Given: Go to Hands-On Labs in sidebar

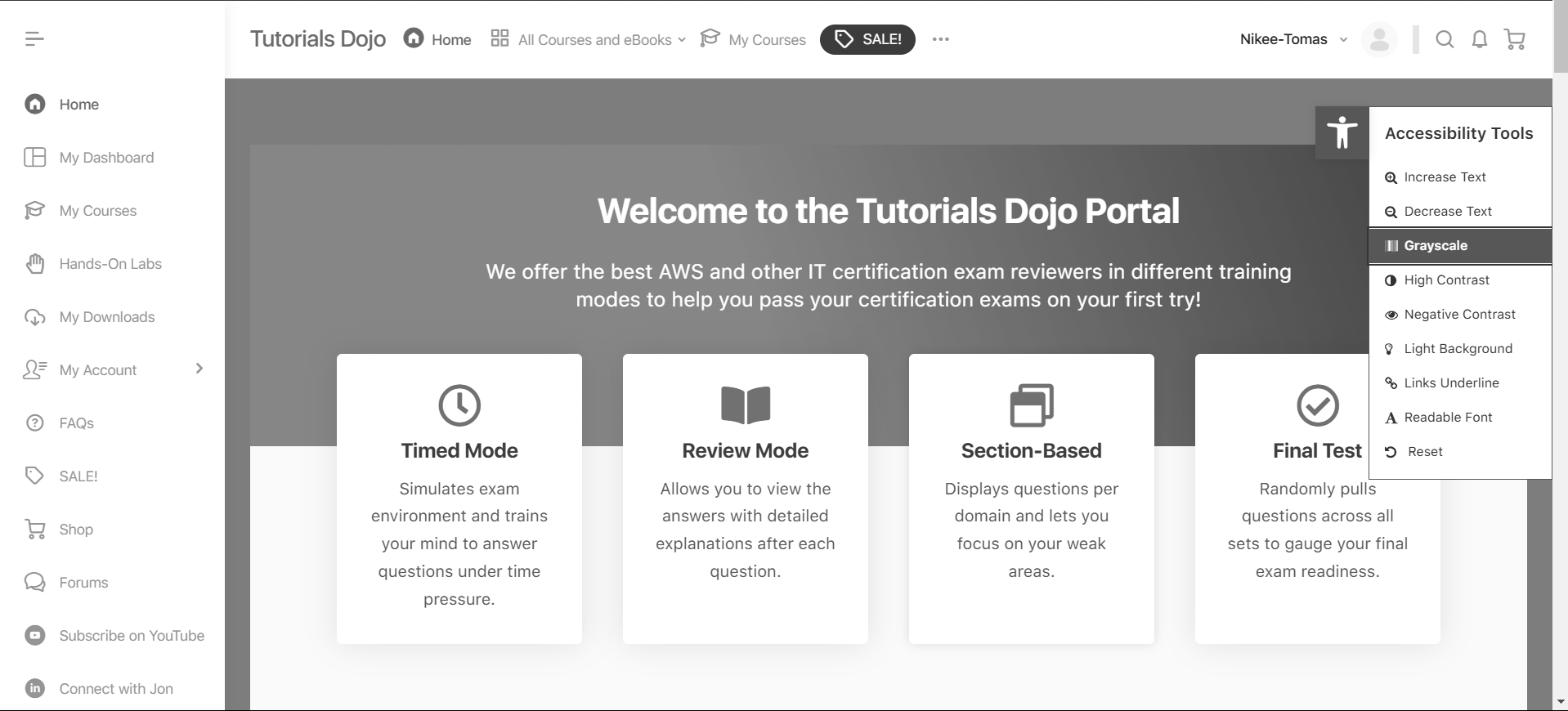Looking at the screenshot, I should (110, 264).
